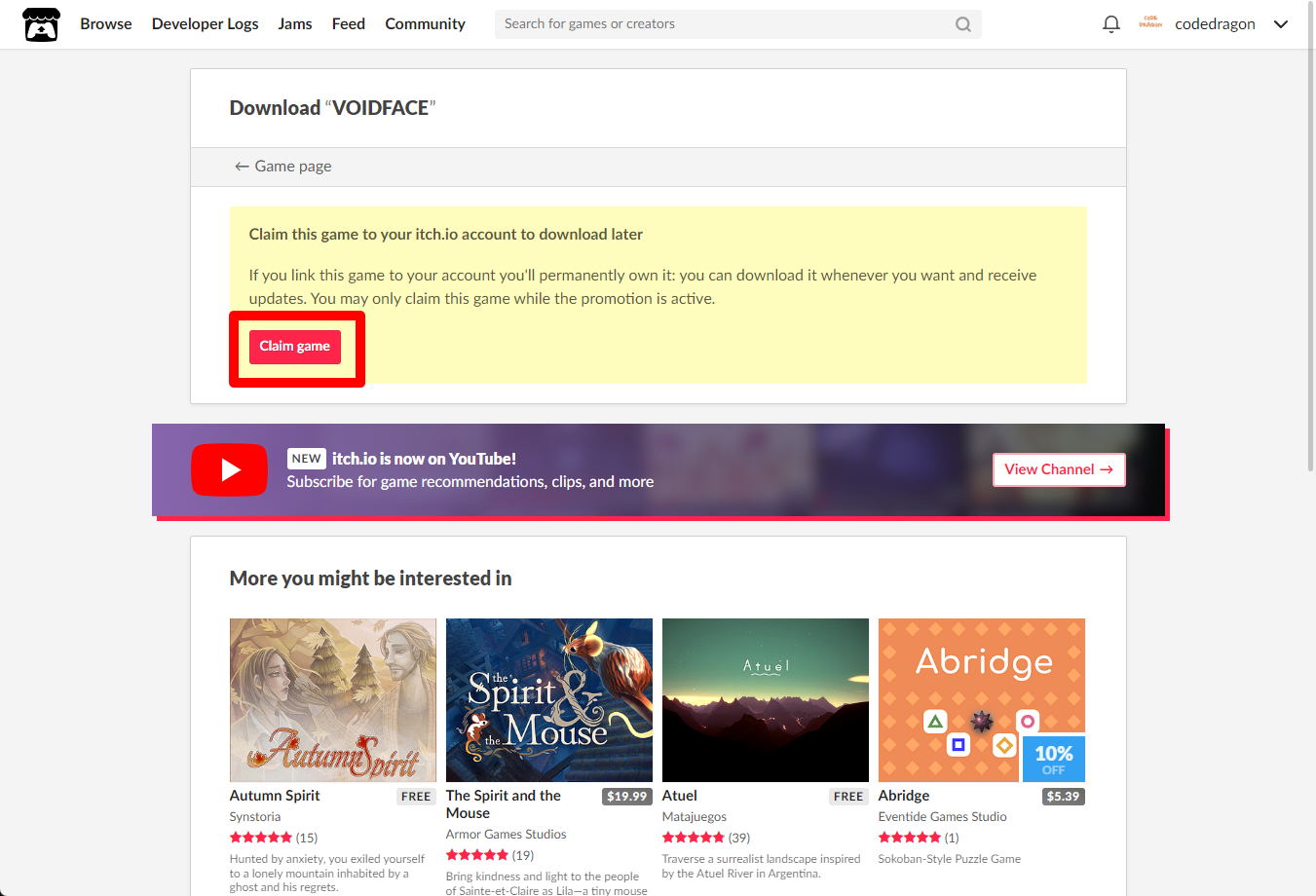The image size is (1316, 896).
Task: Open Atuel cover thumbnail
Action: coord(766,700)
